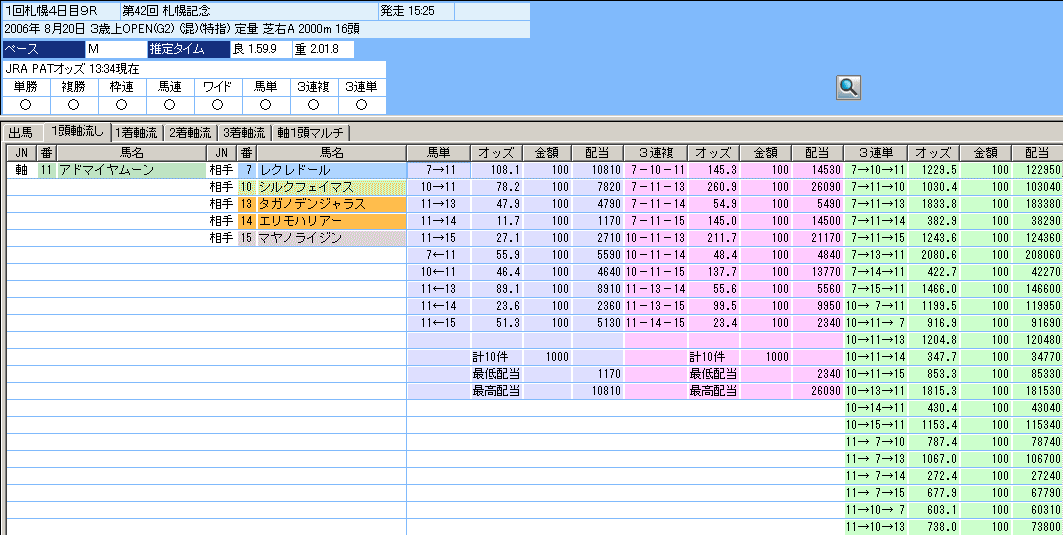Select the 単勝 radio button
This screenshot has width=1063, height=535.
click(26, 104)
